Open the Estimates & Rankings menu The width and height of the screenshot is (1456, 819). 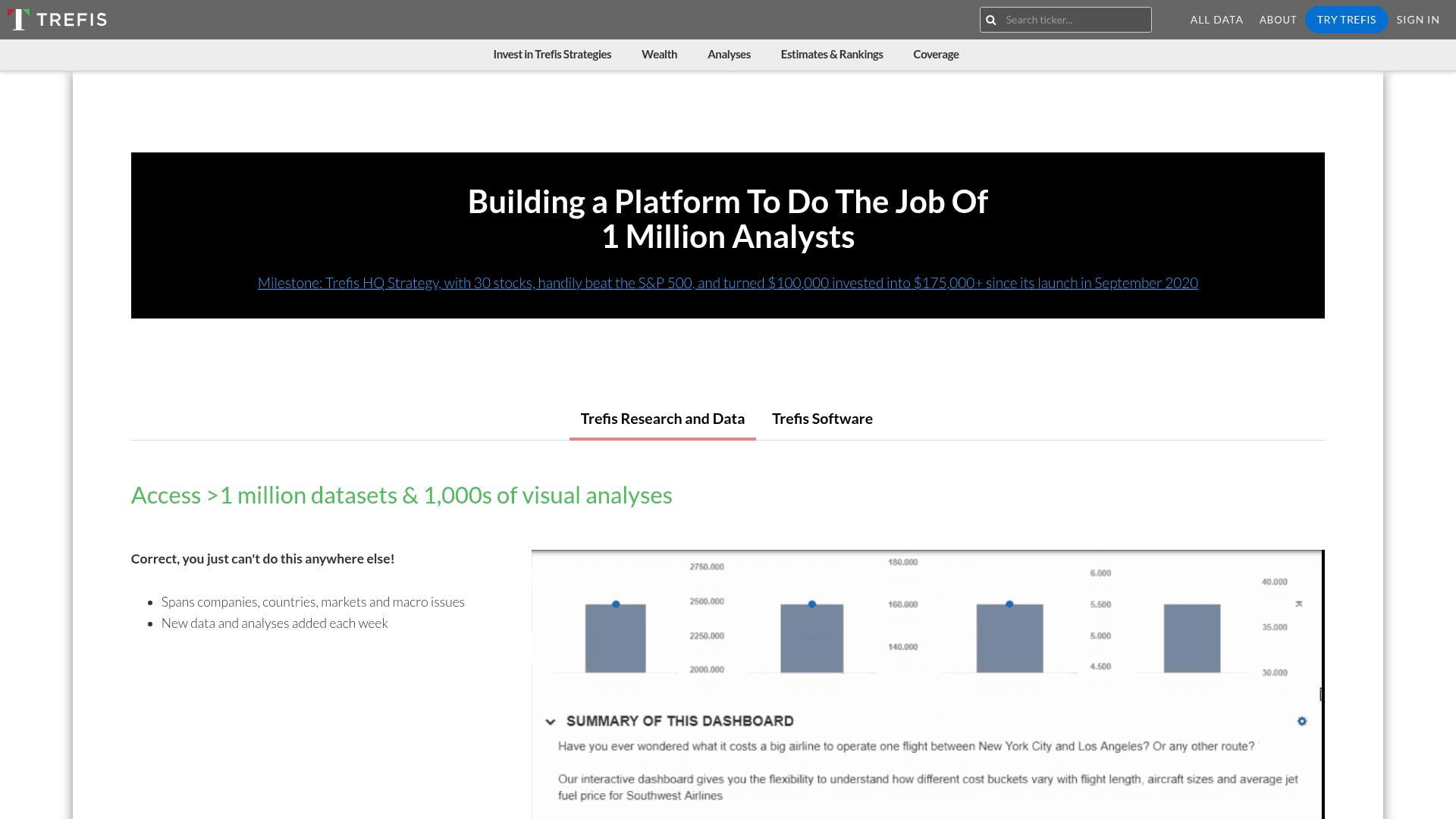click(831, 54)
